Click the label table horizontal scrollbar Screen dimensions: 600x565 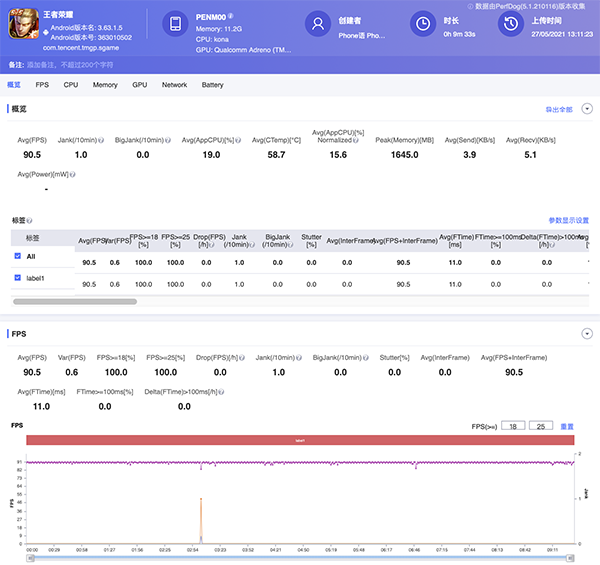(75, 300)
